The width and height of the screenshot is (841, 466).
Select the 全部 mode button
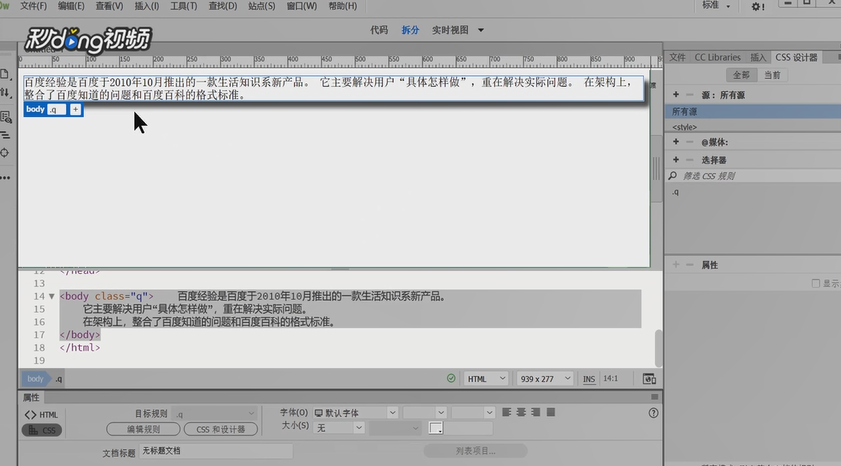(741, 75)
